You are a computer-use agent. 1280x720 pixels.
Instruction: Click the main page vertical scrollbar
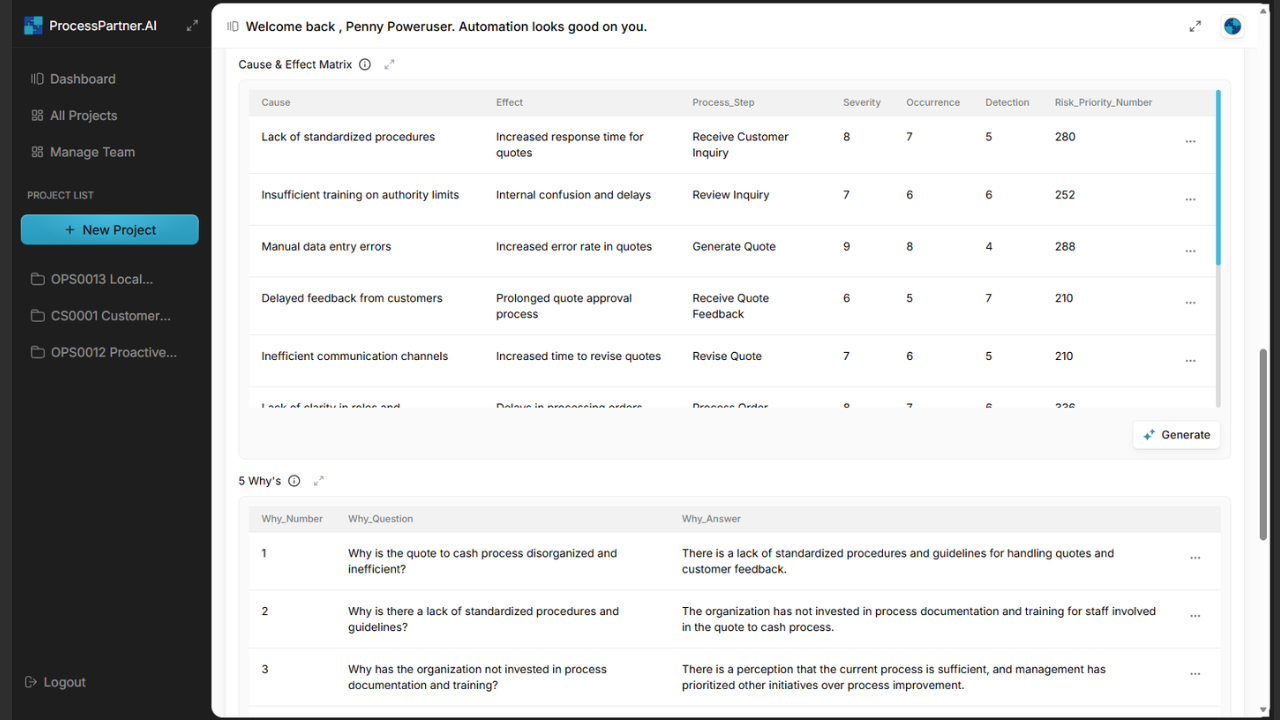coord(1263,444)
